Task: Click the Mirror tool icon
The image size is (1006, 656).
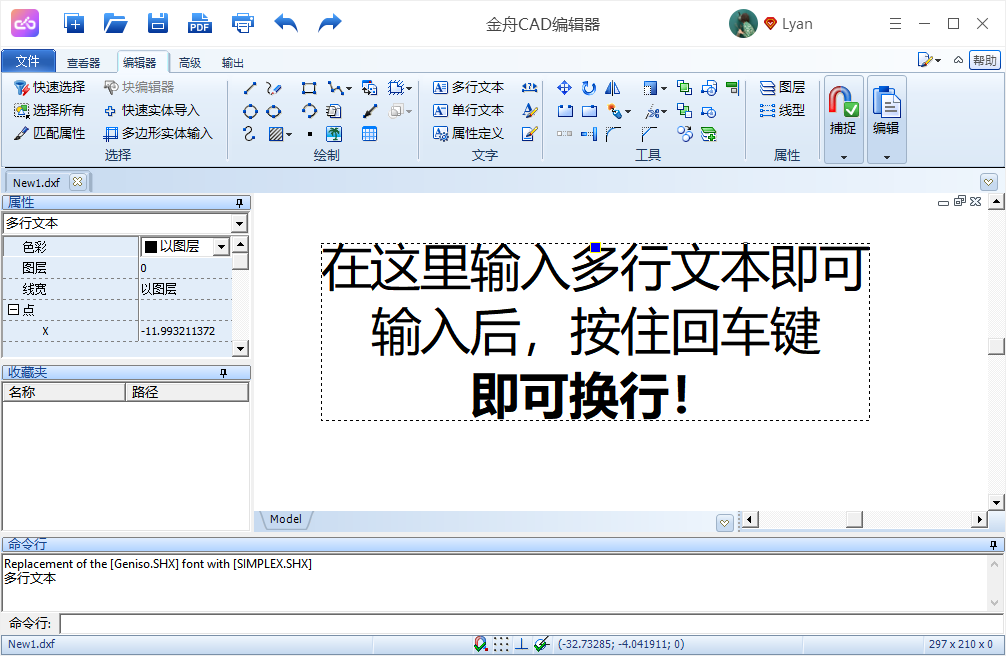Action: 613,88
